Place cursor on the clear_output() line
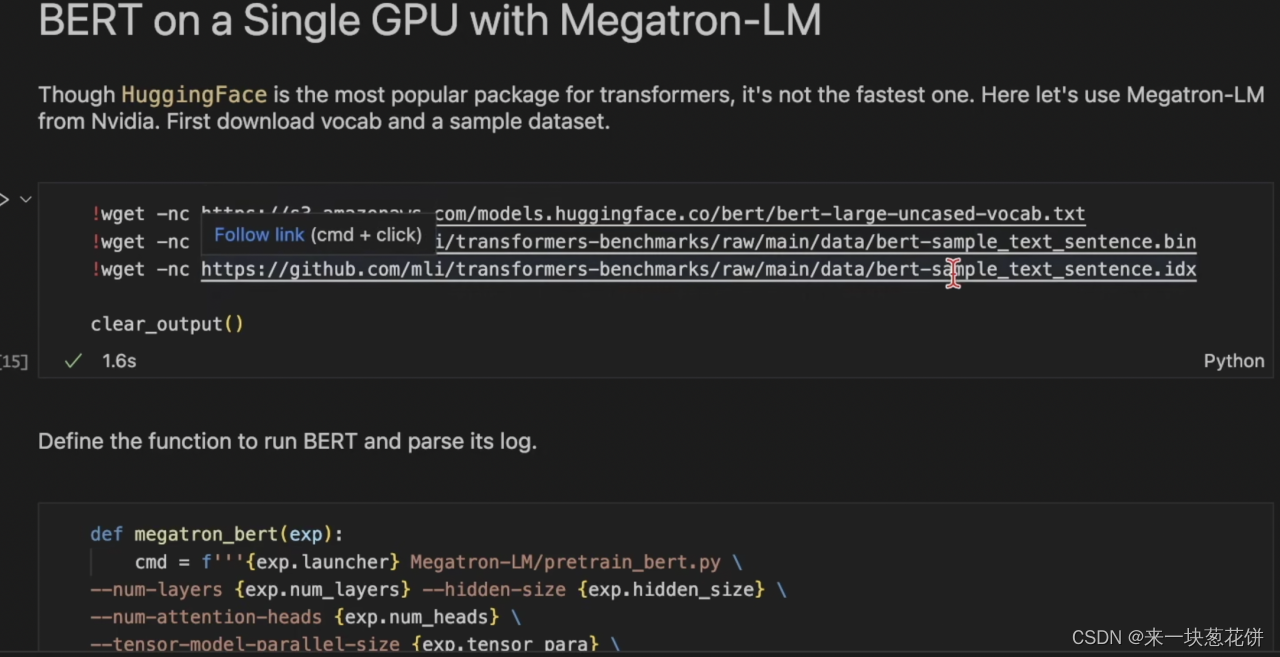1280x657 pixels. click(x=167, y=324)
